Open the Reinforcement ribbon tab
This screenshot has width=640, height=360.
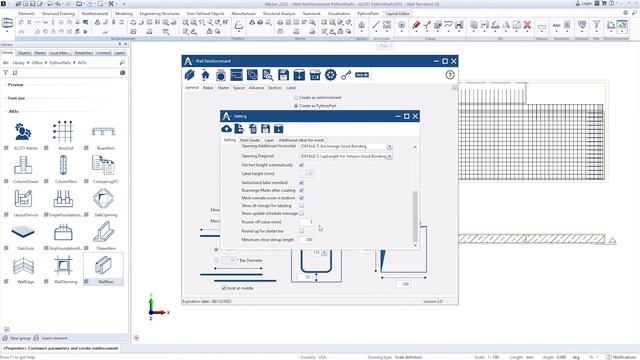tap(95, 13)
